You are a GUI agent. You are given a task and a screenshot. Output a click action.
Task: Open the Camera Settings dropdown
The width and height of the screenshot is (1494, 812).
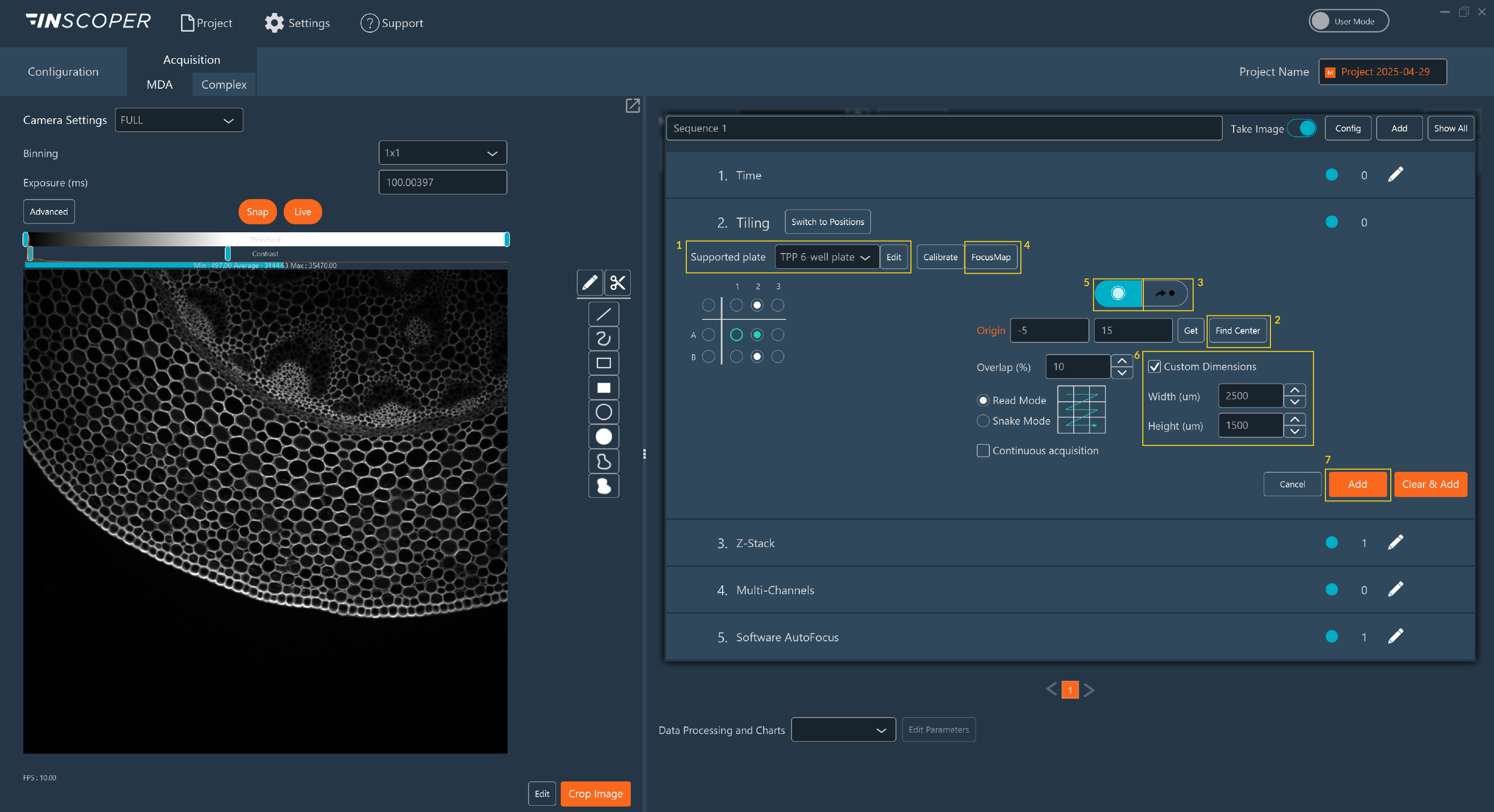[x=178, y=120]
